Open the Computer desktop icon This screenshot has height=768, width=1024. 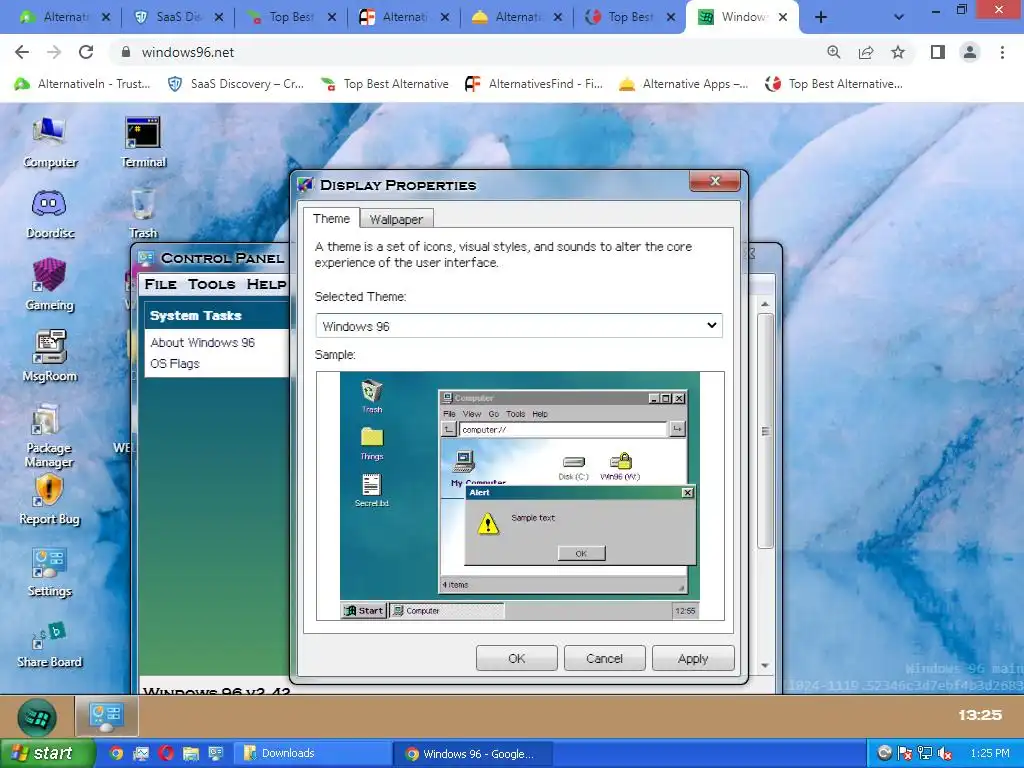pos(50,142)
